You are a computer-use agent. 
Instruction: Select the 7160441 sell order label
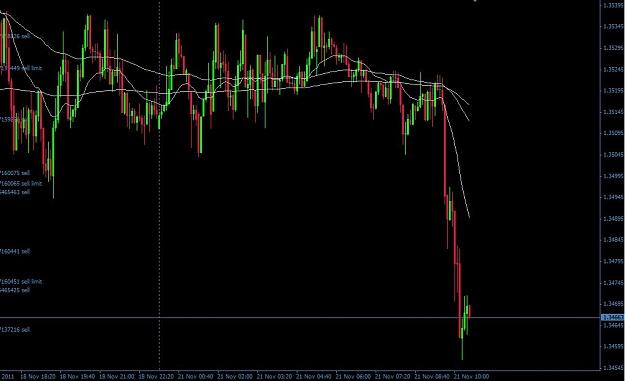[15, 251]
